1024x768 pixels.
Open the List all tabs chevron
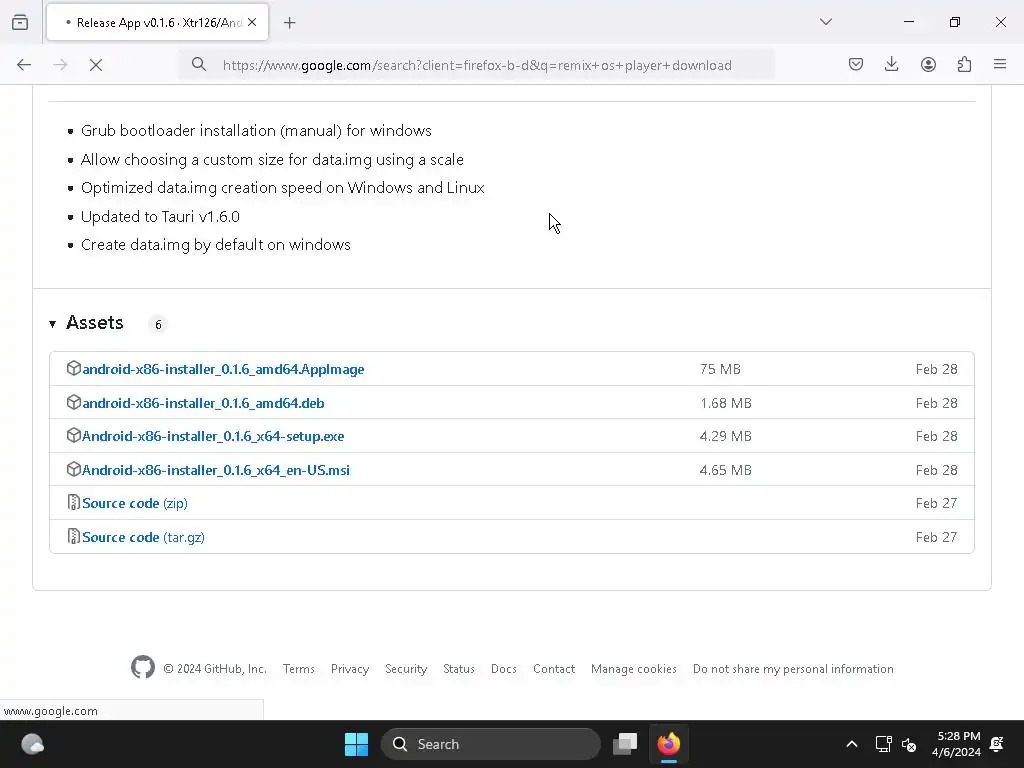click(x=825, y=22)
